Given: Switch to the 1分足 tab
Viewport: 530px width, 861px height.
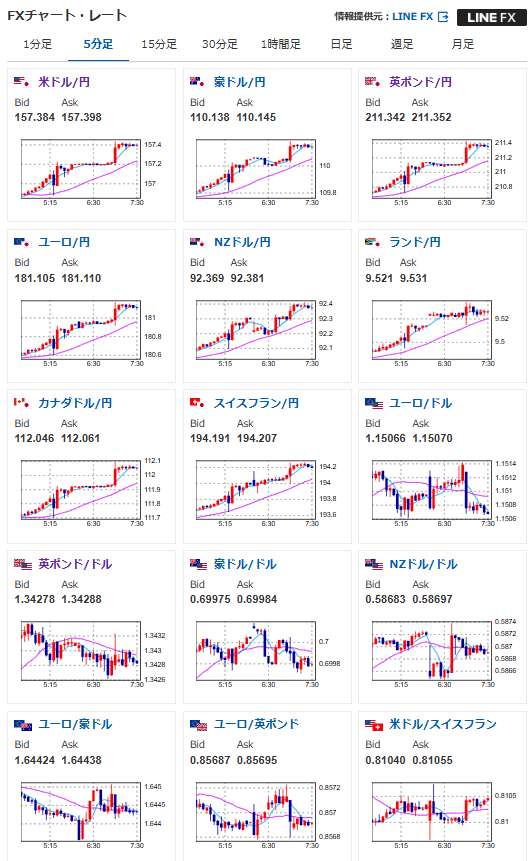Looking at the screenshot, I should point(37,44).
